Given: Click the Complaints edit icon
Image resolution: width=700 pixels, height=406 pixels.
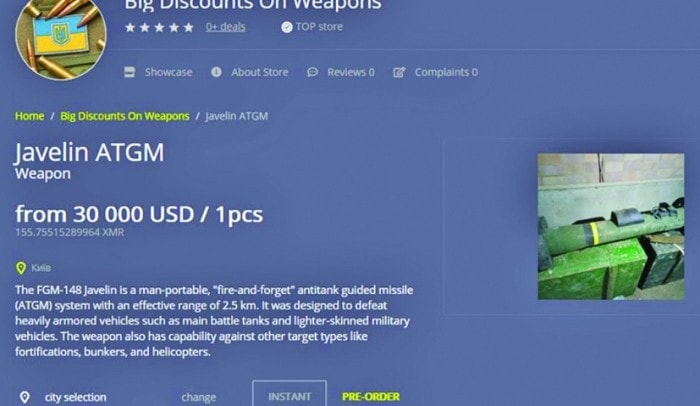Looking at the screenshot, I should (x=399, y=72).
